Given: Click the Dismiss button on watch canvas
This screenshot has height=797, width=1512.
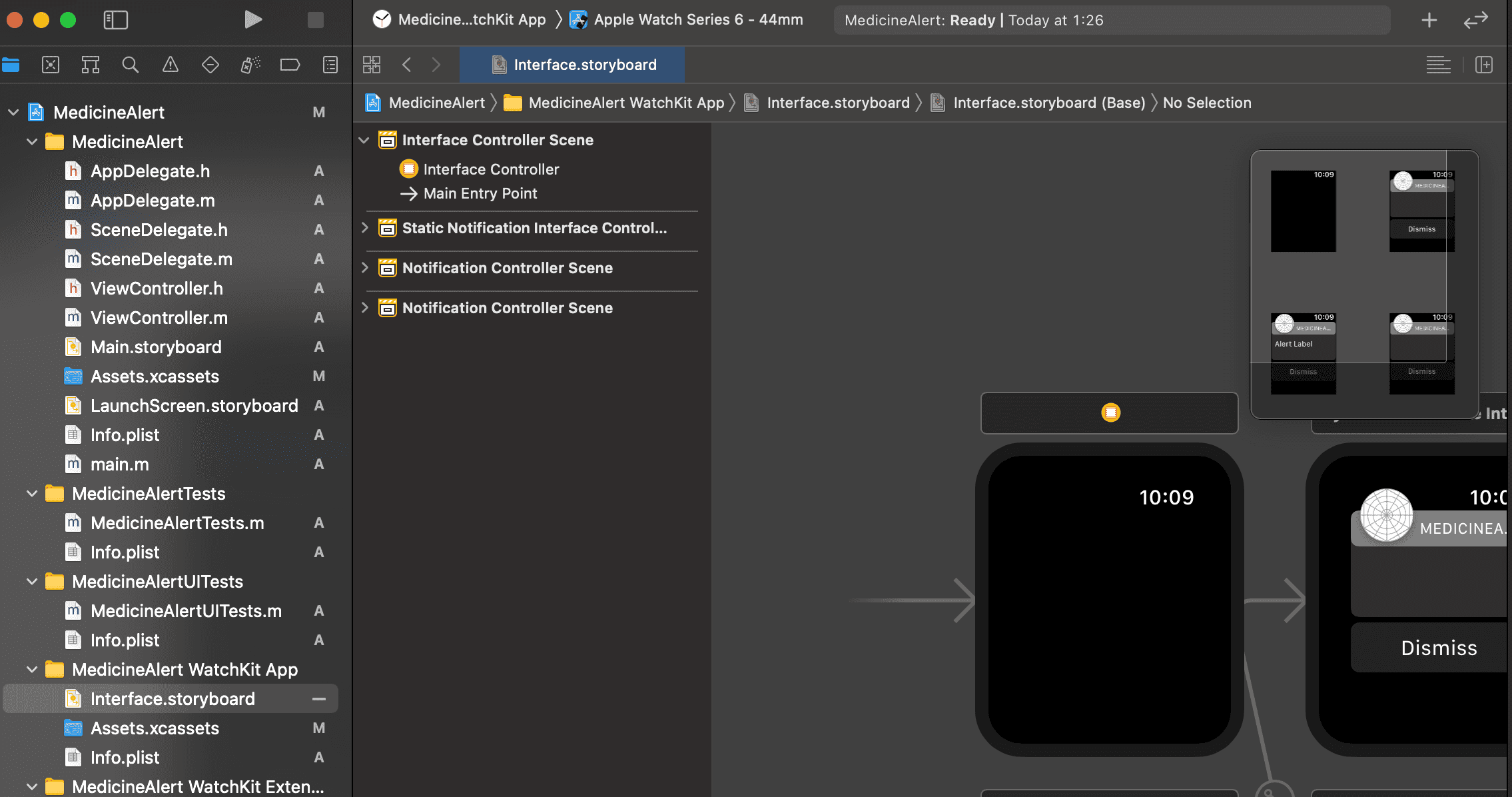Looking at the screenshot, I should point(1439,648).
